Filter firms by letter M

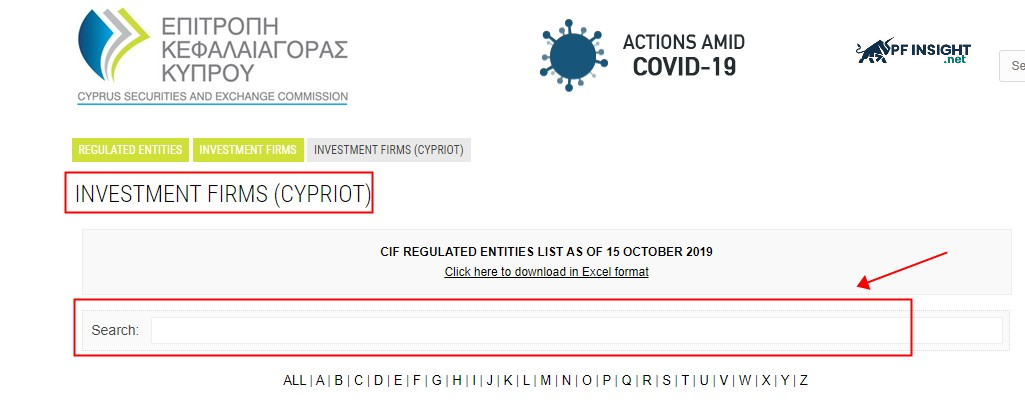[545, 380]
